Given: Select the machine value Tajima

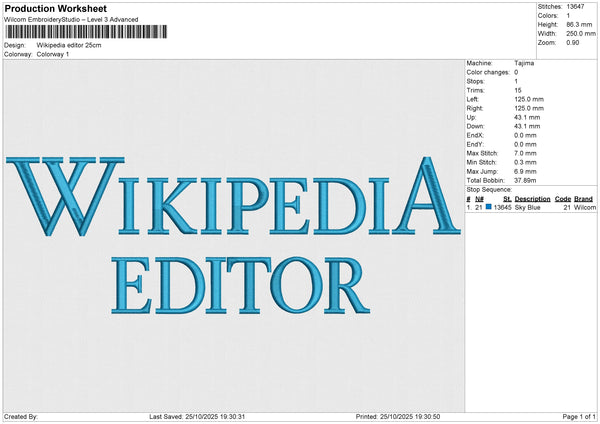Looking at the screenshot, I should click(524, 63).
